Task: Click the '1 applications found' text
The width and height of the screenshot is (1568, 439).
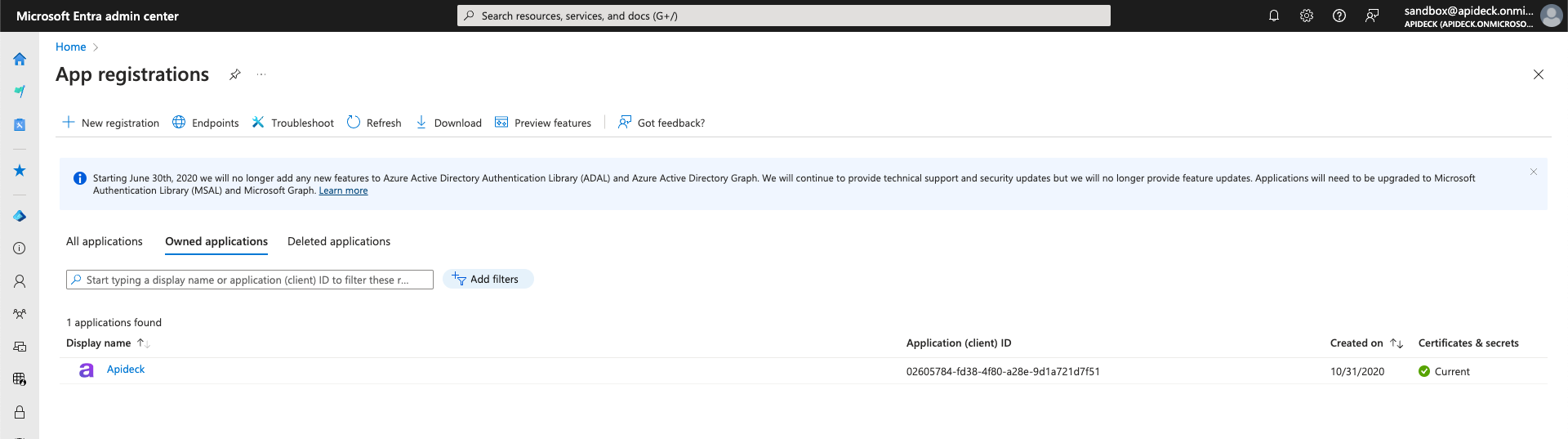Action: [x=114, y=323]
